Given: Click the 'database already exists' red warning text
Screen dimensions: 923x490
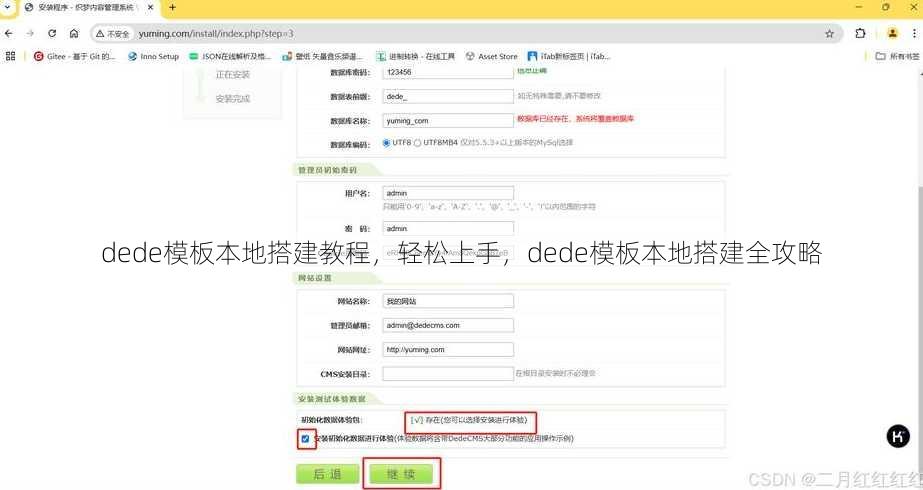Looking at the screenshot, I should pyautogui.click(x=575, y=118).
